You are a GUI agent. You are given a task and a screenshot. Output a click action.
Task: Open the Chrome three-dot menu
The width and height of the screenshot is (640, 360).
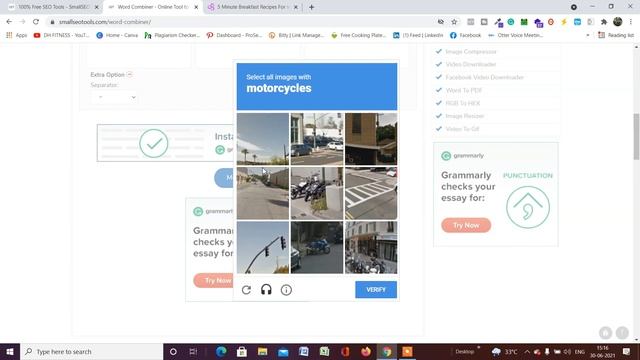click(x=631, y=22)
